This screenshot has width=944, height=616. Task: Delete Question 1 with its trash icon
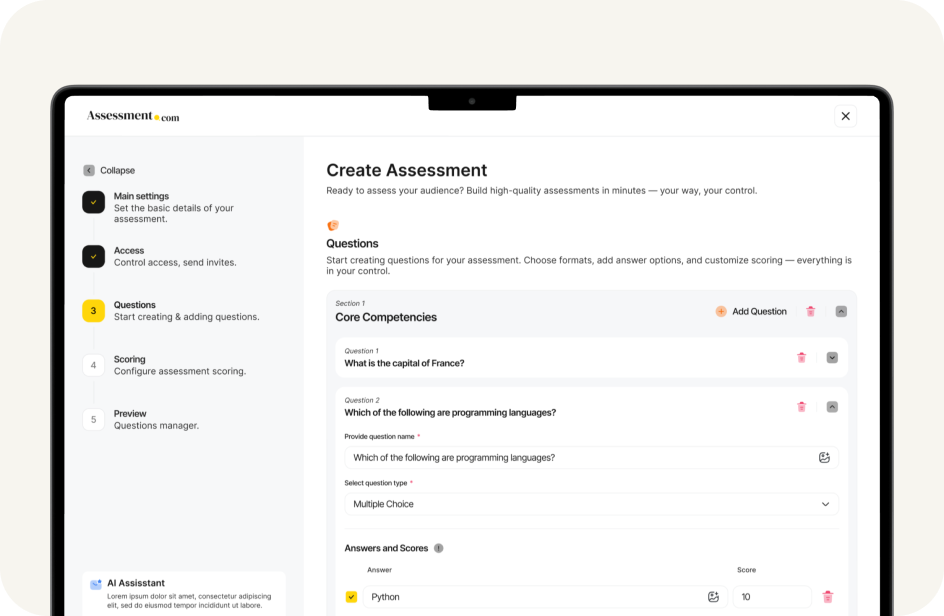(801, 357)
